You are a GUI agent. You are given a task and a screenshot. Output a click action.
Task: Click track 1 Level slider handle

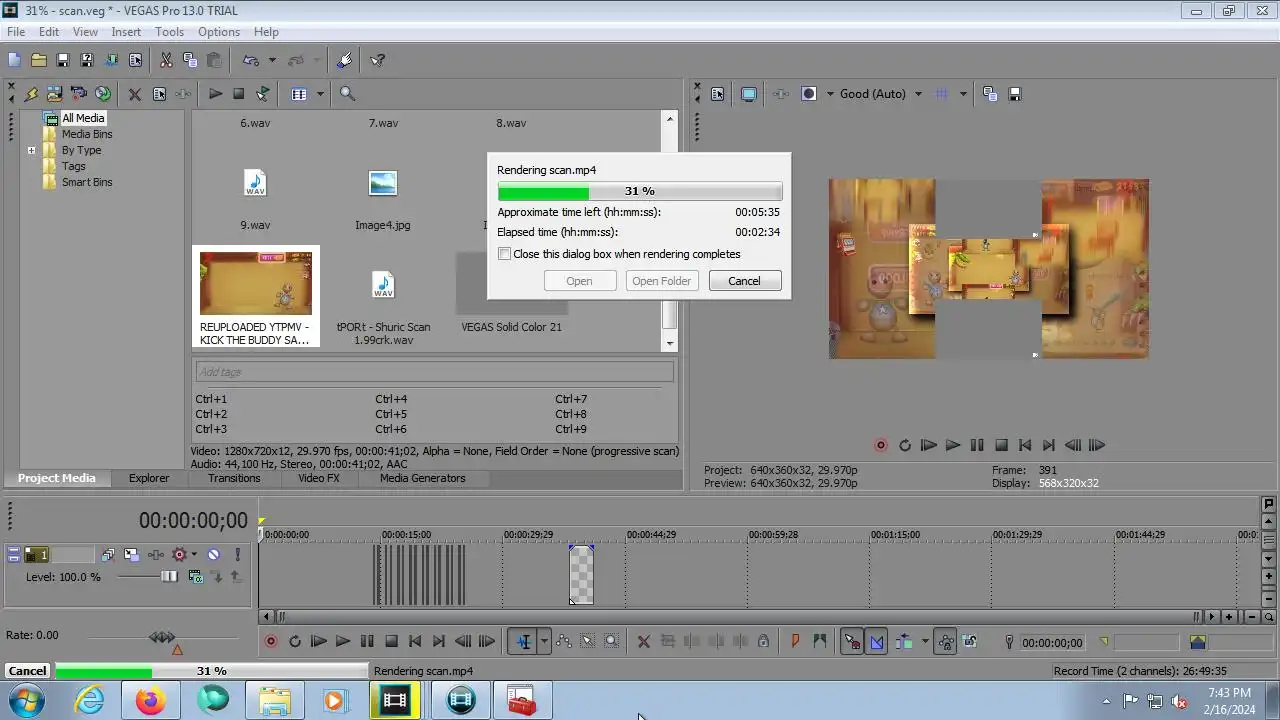click(x=169, y=577)
